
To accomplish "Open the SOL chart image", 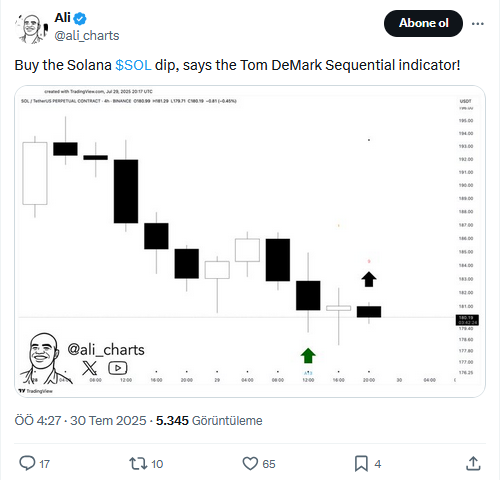I will [250, 241].
